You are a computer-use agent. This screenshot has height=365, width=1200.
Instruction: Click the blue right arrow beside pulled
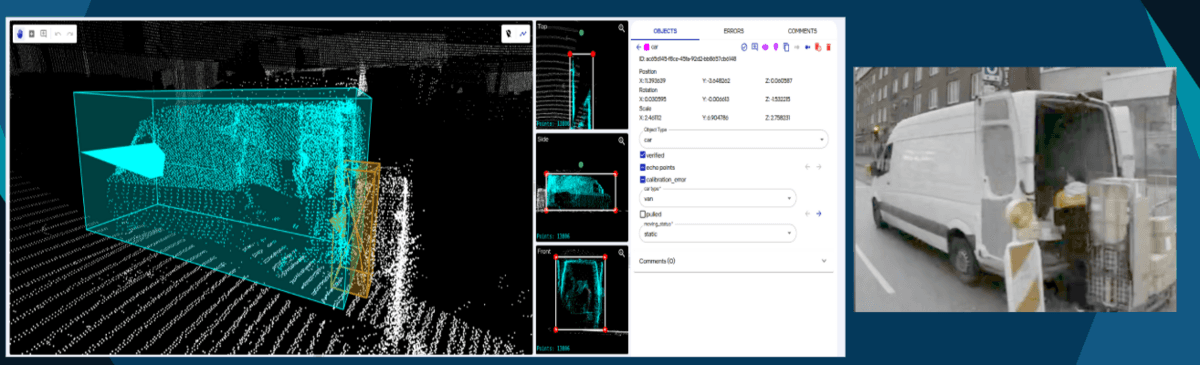coord(818,213)
